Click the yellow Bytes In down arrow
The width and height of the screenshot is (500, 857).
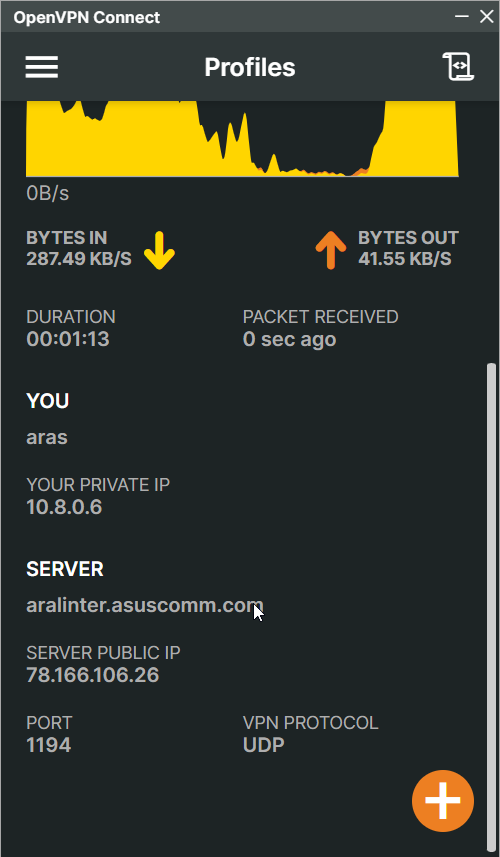tap(160, 250)
